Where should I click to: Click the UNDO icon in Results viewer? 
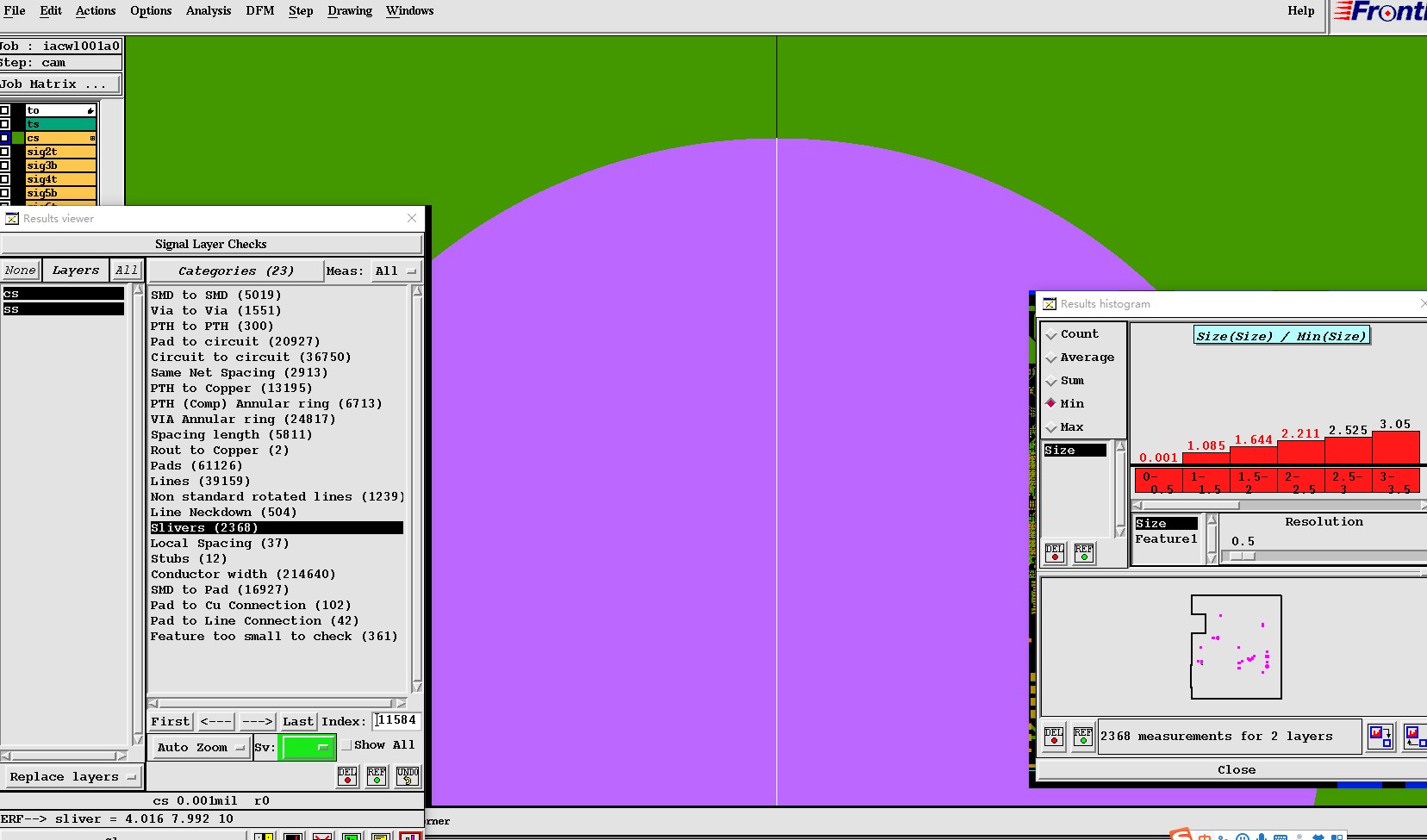(408, 776)
